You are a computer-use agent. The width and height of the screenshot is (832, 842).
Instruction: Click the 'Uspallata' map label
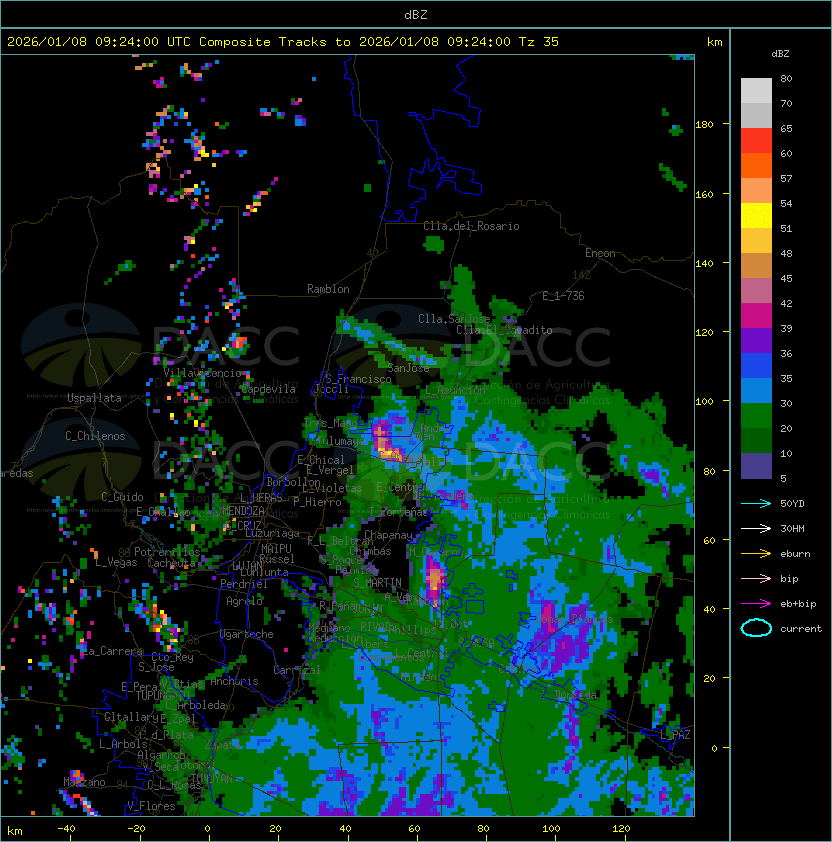(94, 398)
